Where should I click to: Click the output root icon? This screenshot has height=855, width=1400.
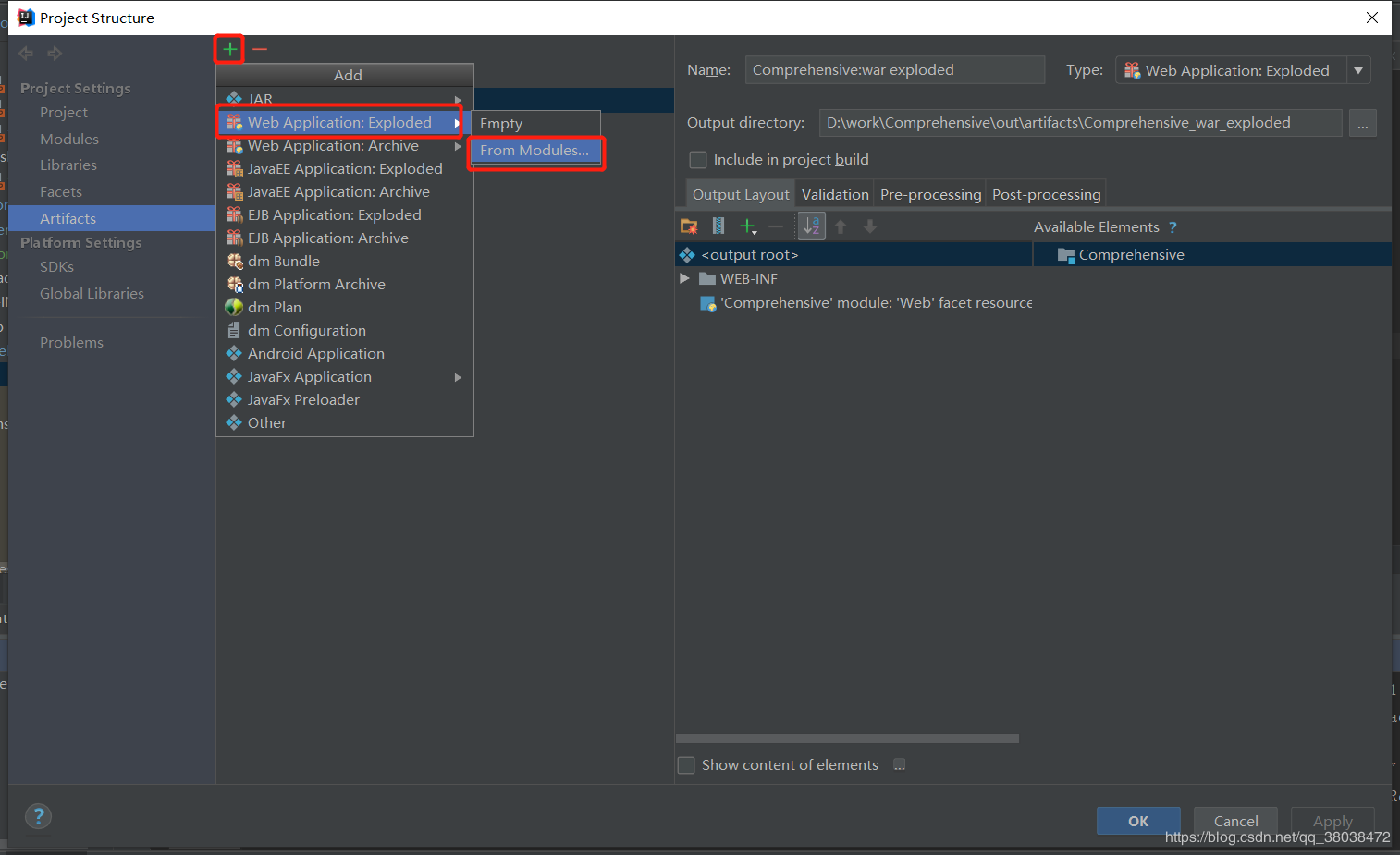(687, 254)
